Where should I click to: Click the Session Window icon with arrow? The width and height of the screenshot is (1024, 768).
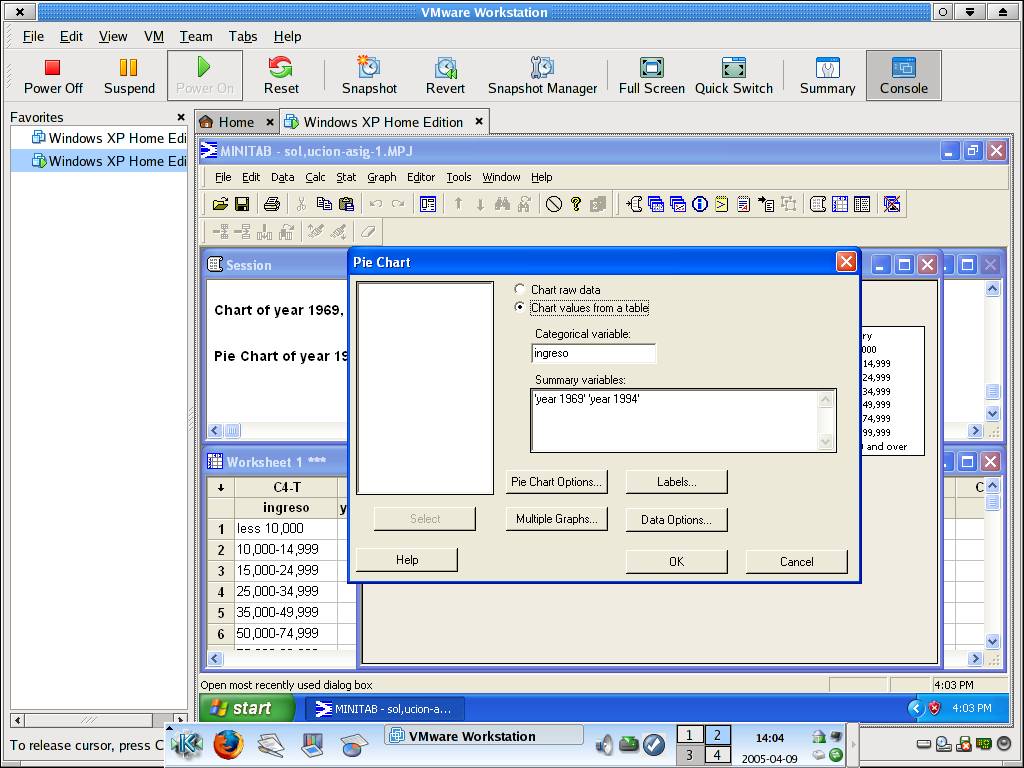(634, 204)
